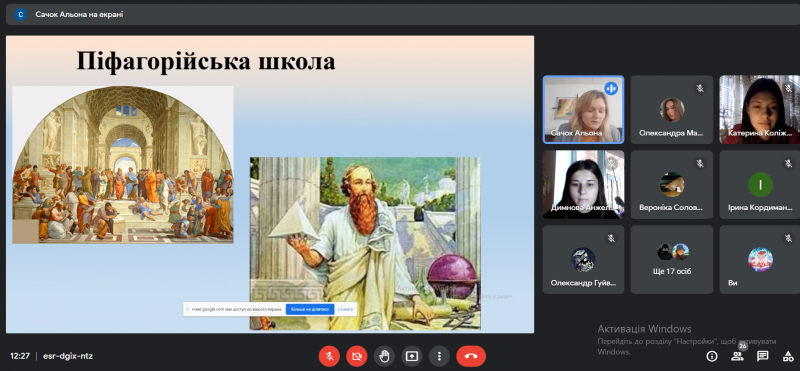Leave the call with the red hang-up button
This screenshot has width=800, height=371.
tap(471, 356)
